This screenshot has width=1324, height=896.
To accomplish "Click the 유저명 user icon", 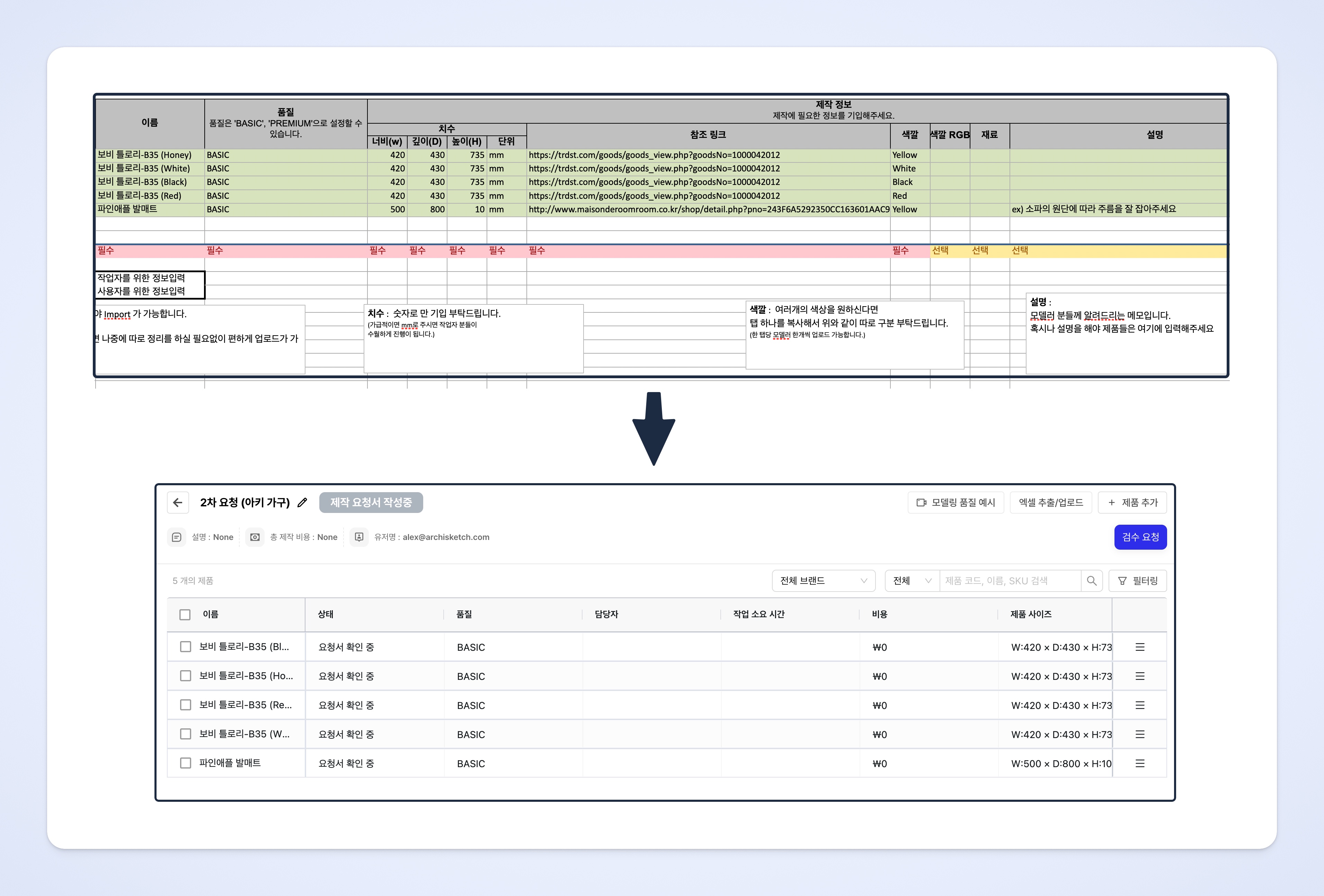I will [359, 537].
